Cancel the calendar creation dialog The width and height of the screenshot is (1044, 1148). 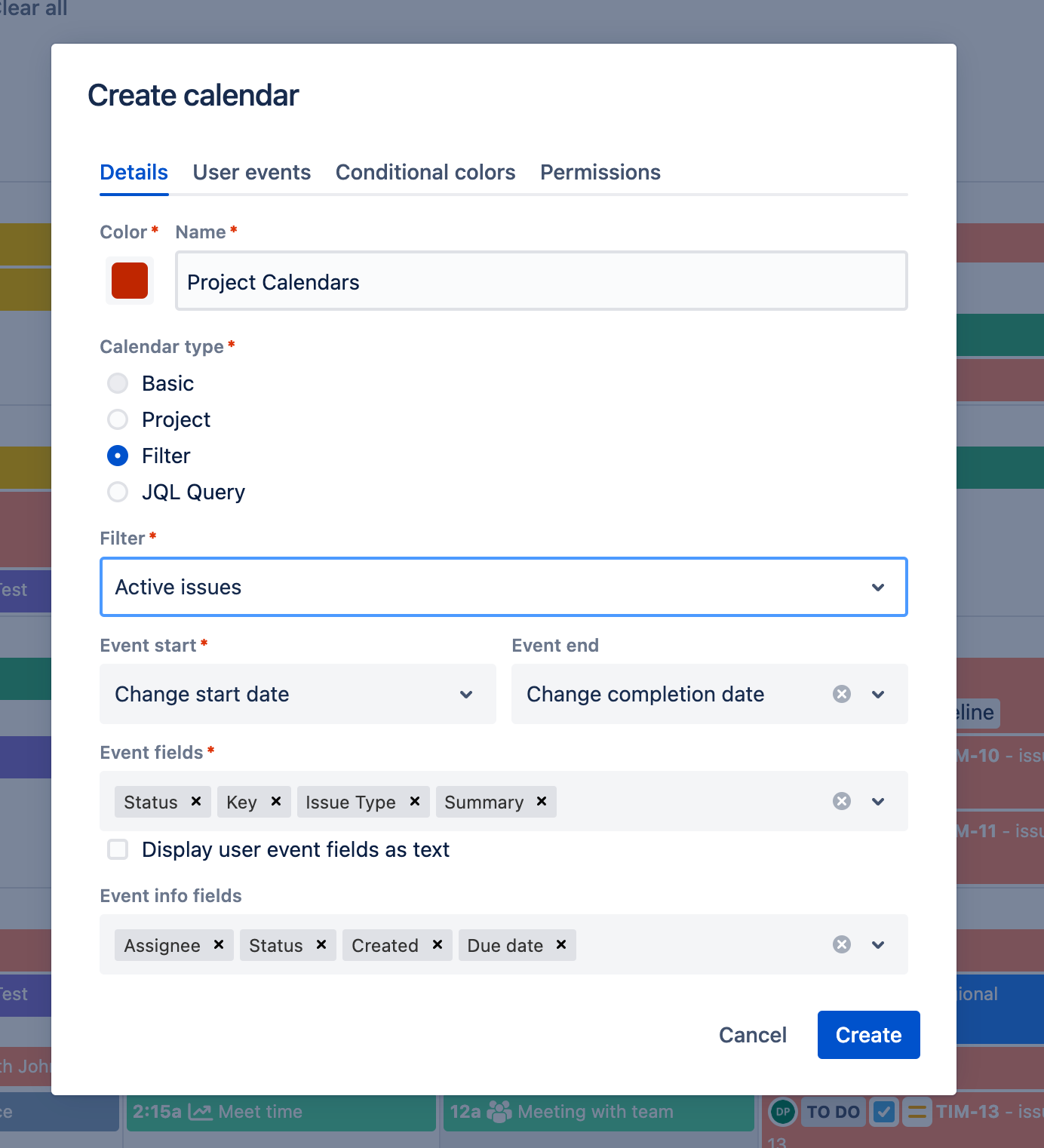(752, 1035)
